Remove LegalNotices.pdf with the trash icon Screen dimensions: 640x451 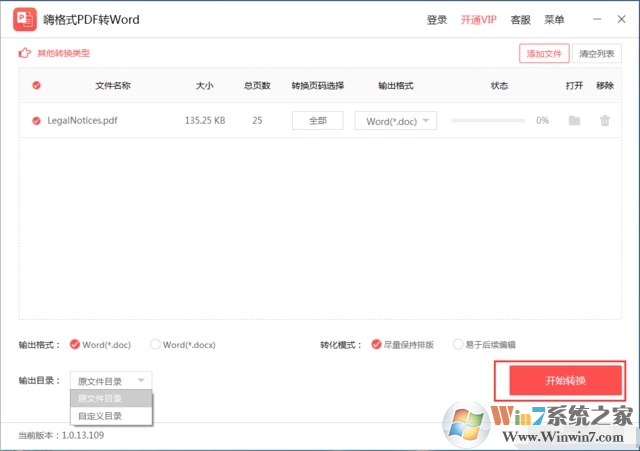(605, 120)
